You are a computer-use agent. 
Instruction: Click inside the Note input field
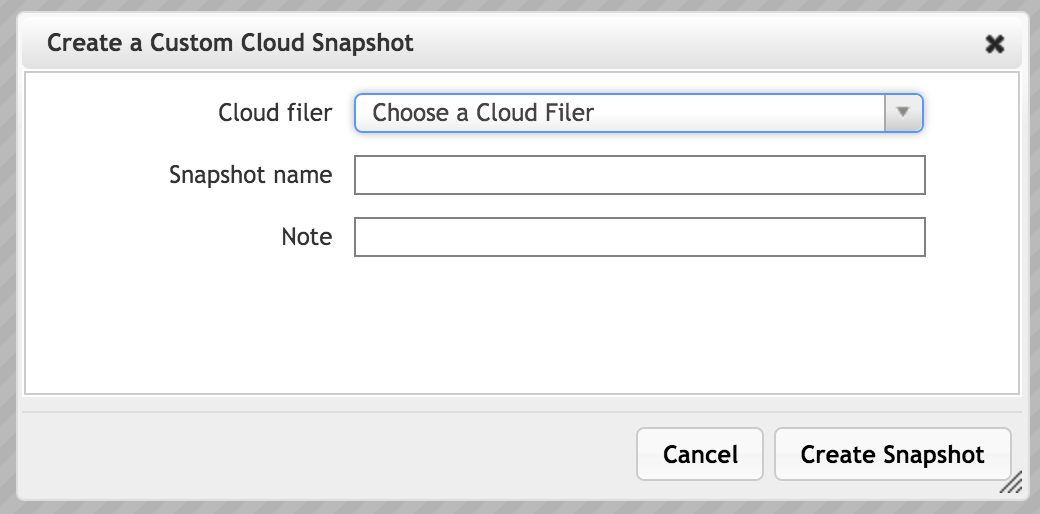tap(639, 237)
